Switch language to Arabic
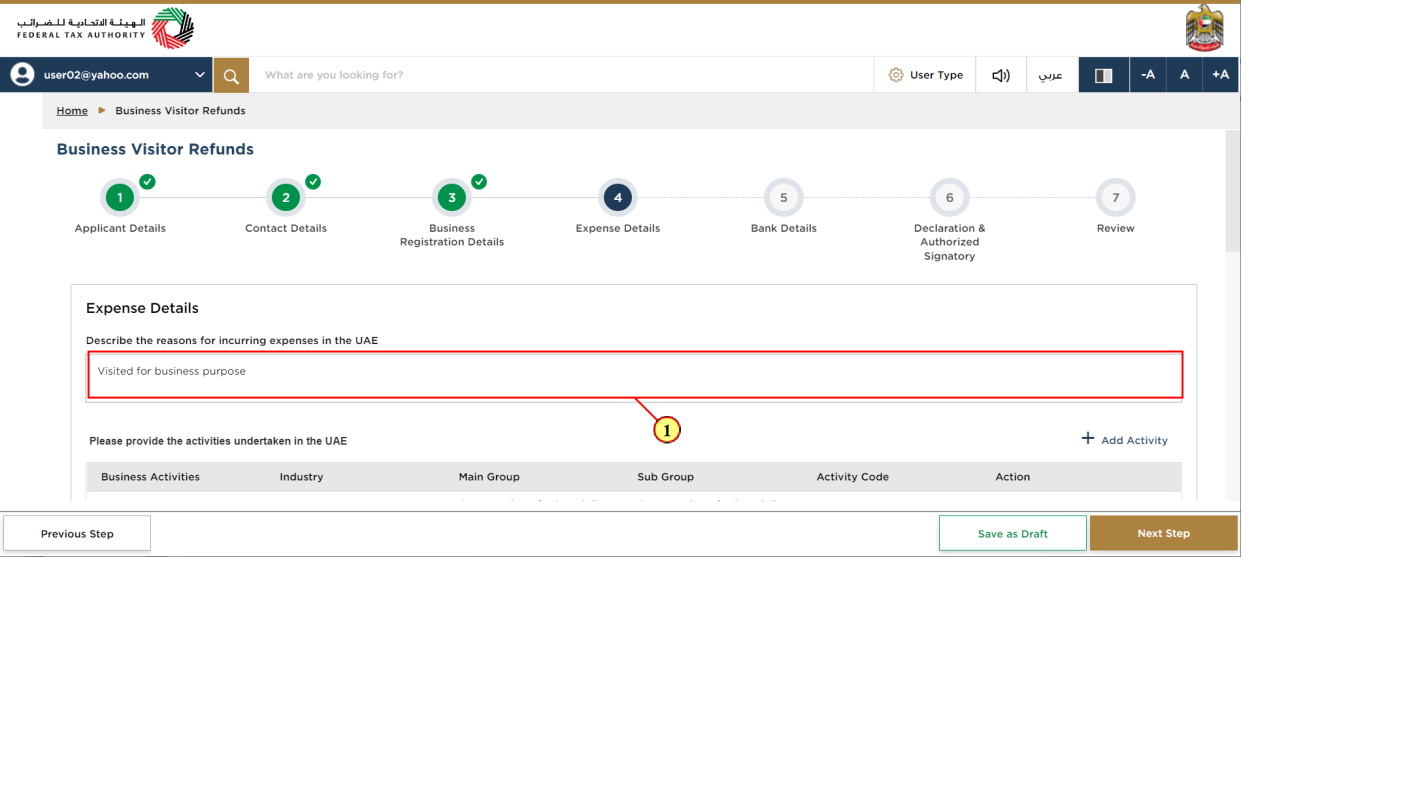 [x=1051, y=75]
